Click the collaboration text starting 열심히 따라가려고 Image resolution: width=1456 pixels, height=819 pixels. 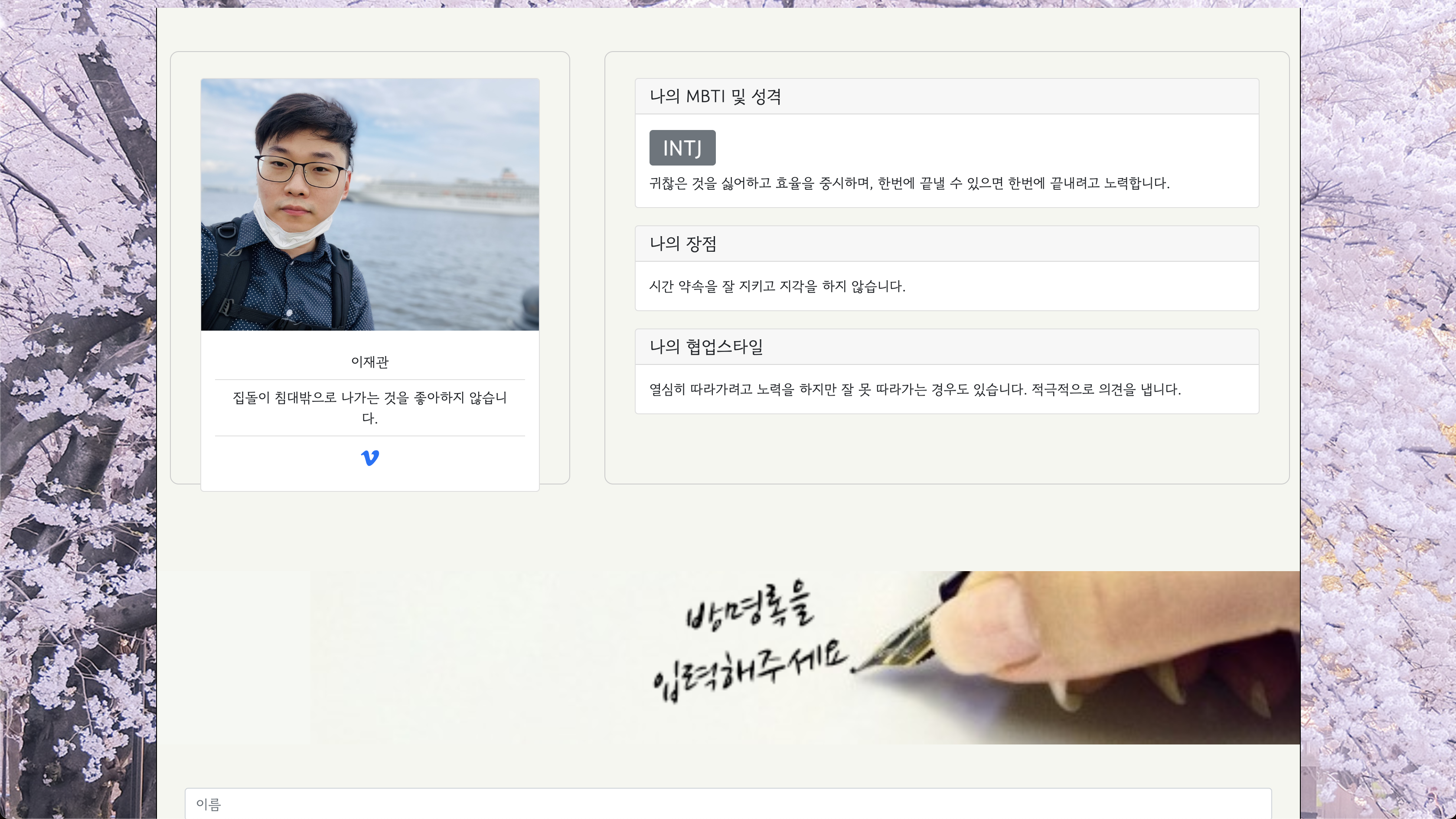click(914, 389)
